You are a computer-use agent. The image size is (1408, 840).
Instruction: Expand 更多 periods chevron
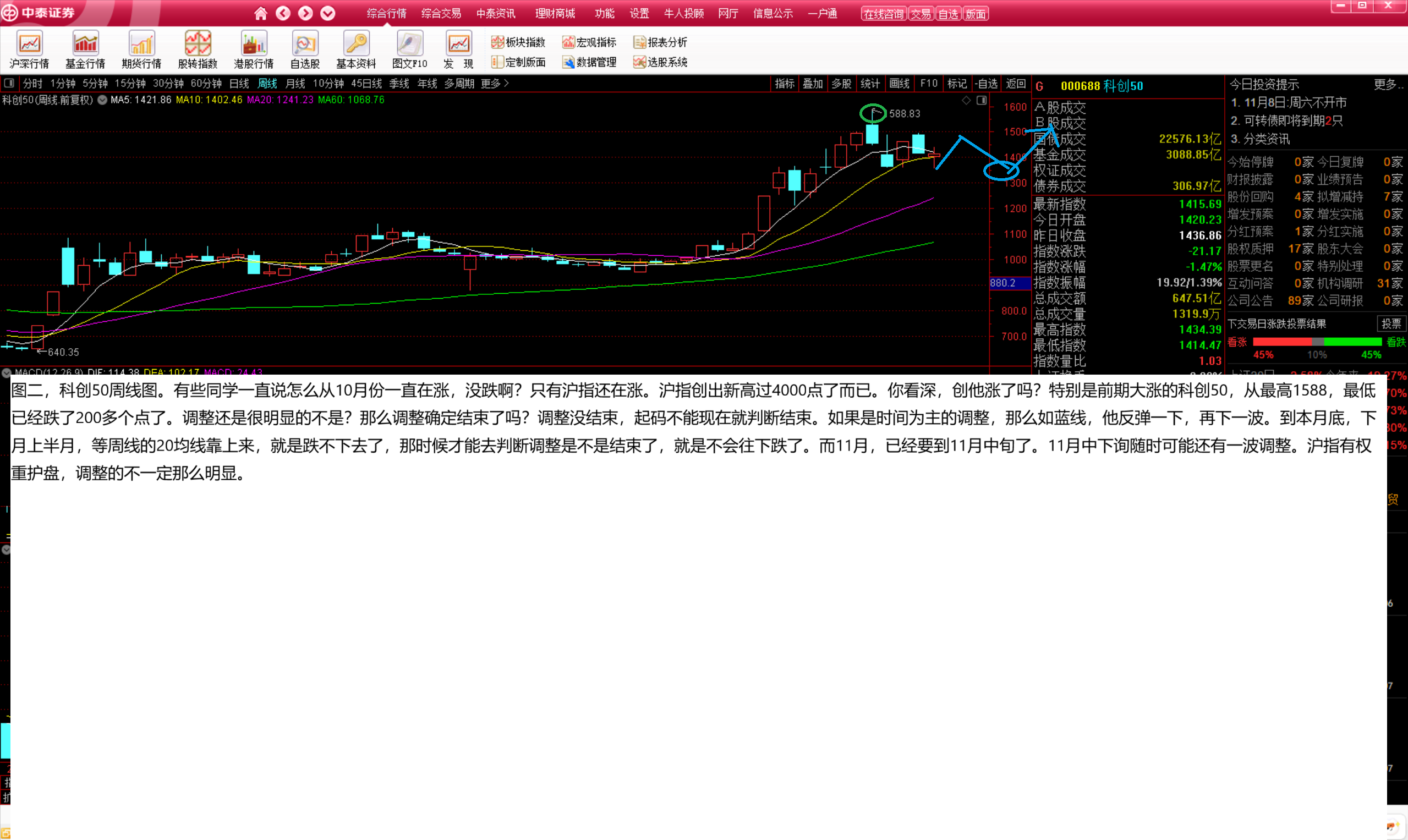click(506, 84)
